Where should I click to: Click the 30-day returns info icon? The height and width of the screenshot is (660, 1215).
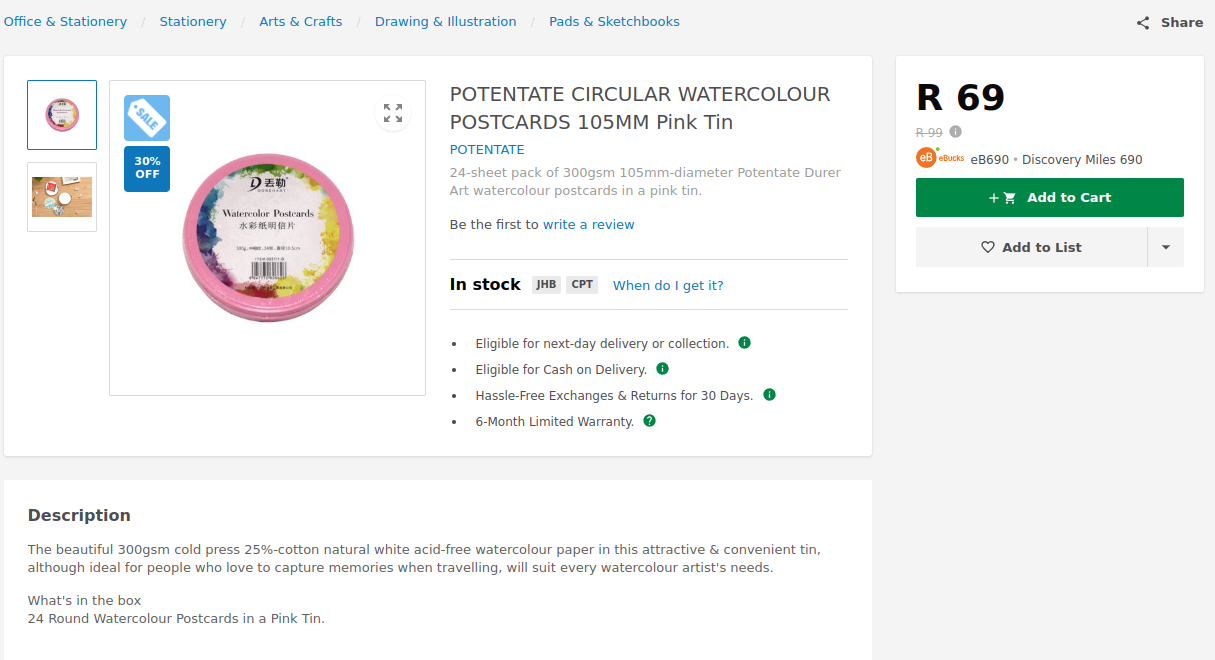tap(769, 395)
